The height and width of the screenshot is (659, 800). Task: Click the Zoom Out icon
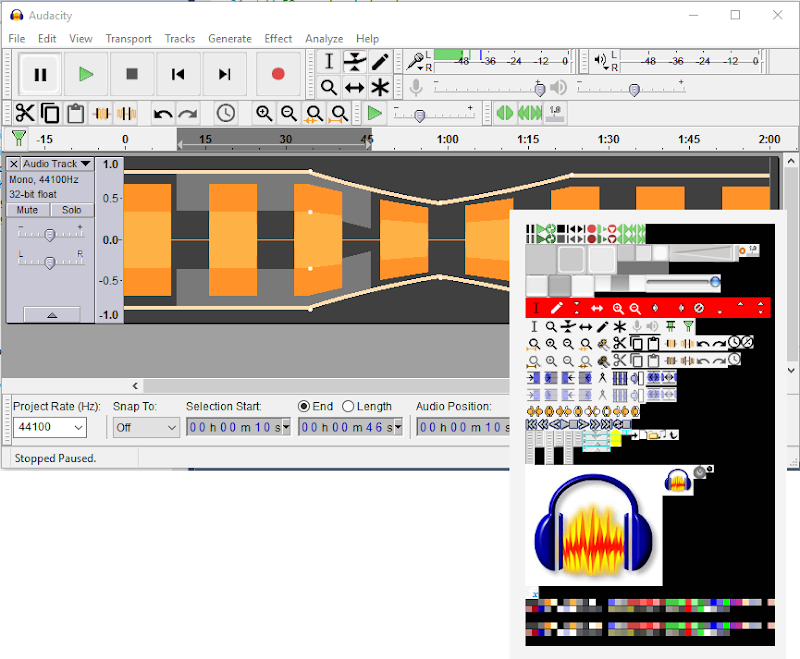[x=289, y=113]
